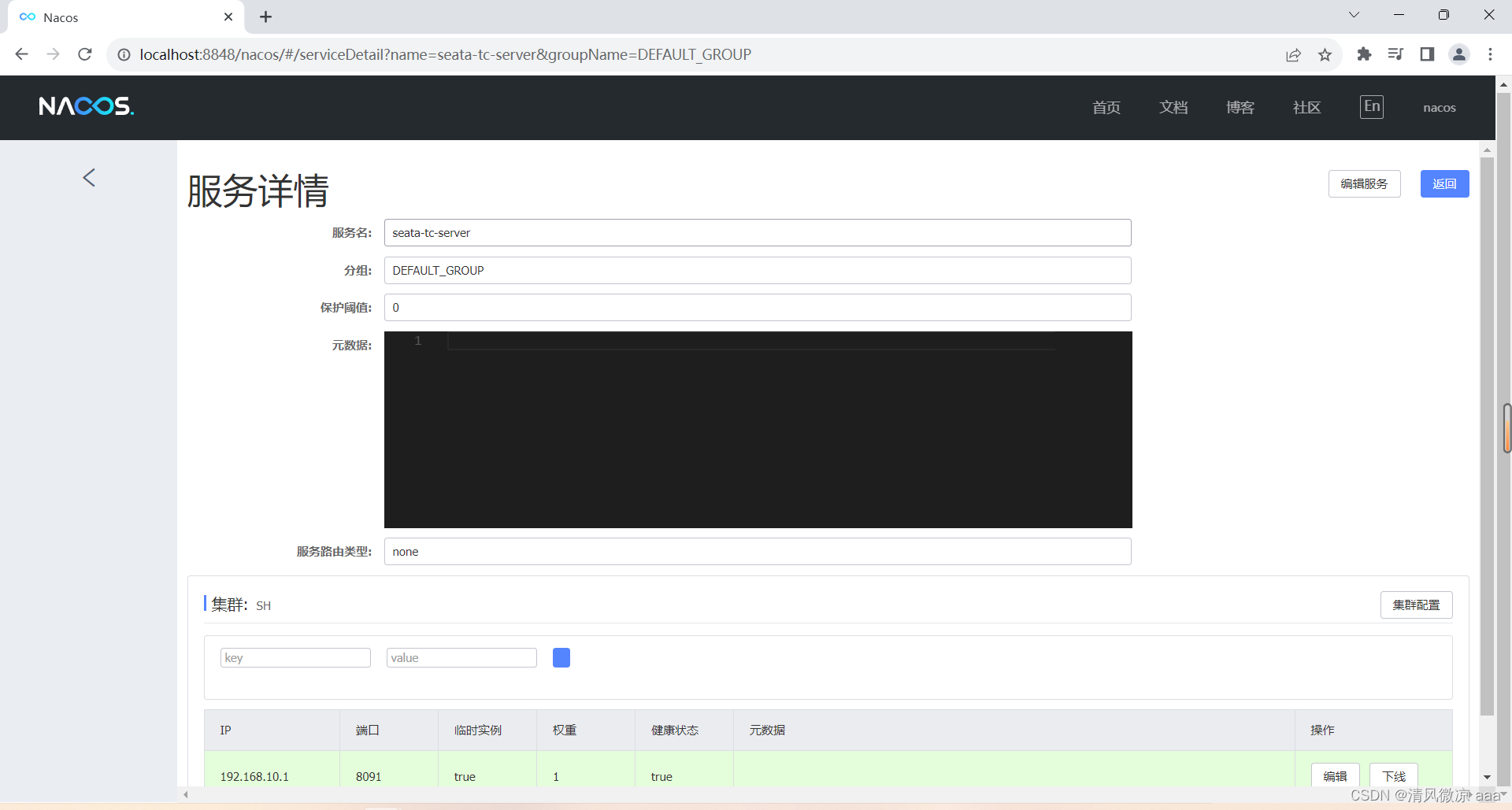This screenshot has width=1512, height=810.
Task: Click the 下线 button for 192.168.10.1
Action: coord(1394,776)
